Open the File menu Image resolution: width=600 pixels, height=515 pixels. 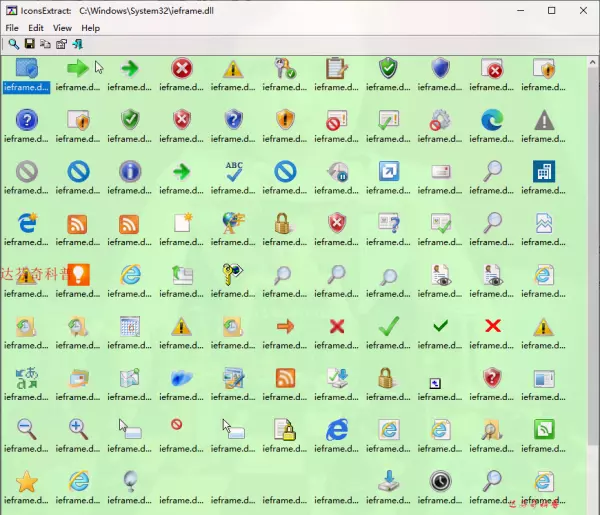click(12, 28)
